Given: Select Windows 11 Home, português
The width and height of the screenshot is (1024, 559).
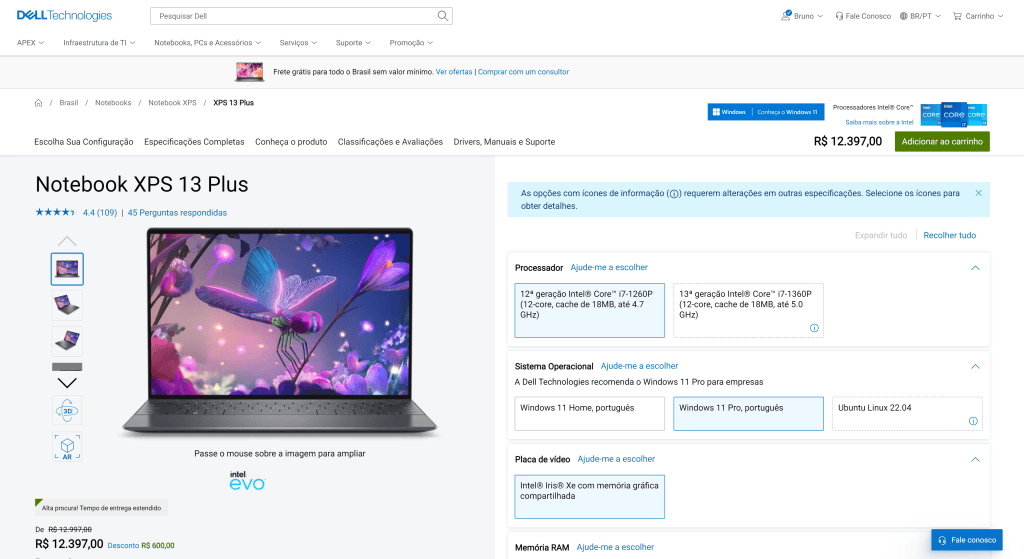Looking at the screenshot, I should point(589,413).
